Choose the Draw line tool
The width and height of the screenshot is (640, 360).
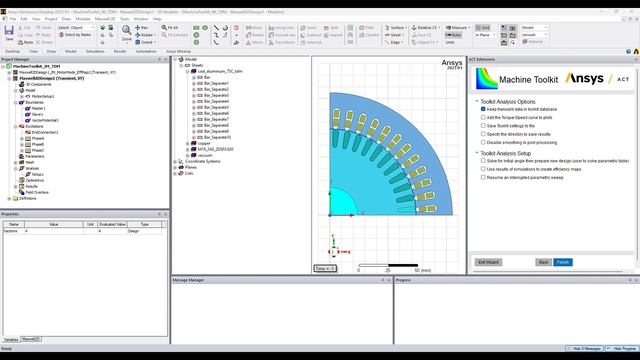216,28
